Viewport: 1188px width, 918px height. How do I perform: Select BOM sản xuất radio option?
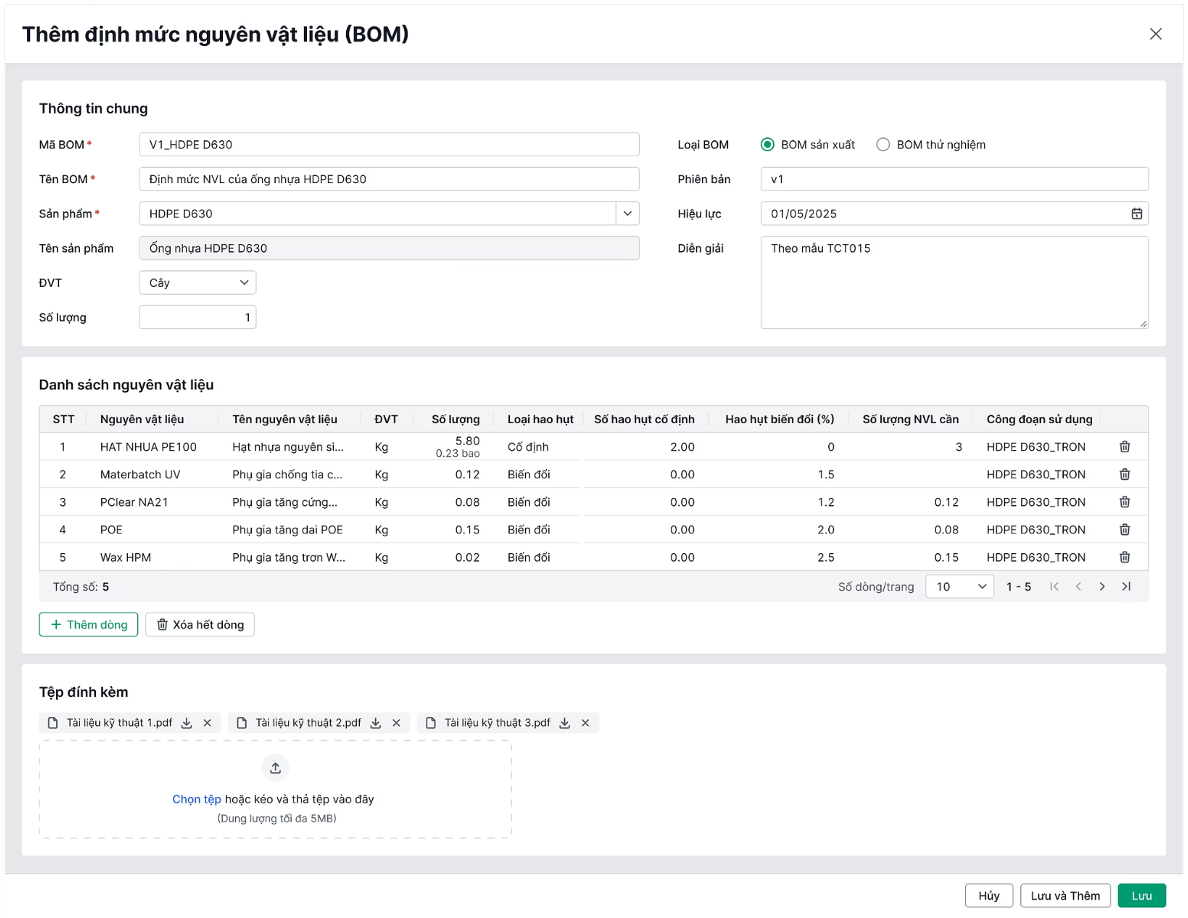tap(768, 145)
